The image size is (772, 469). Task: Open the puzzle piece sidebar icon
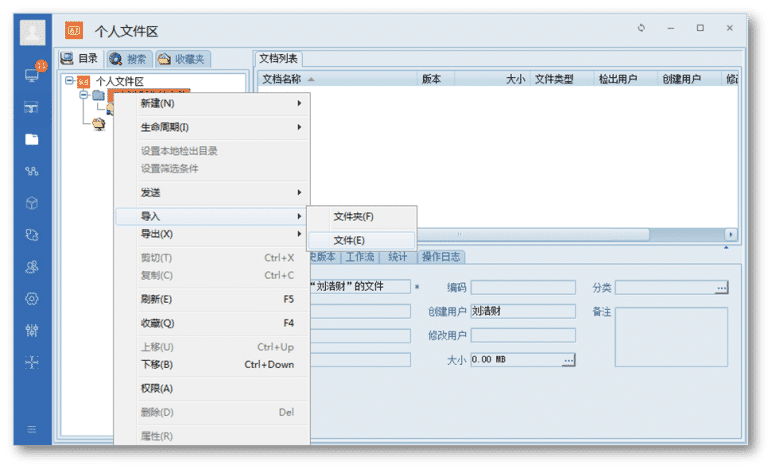(x=32, y=235)
